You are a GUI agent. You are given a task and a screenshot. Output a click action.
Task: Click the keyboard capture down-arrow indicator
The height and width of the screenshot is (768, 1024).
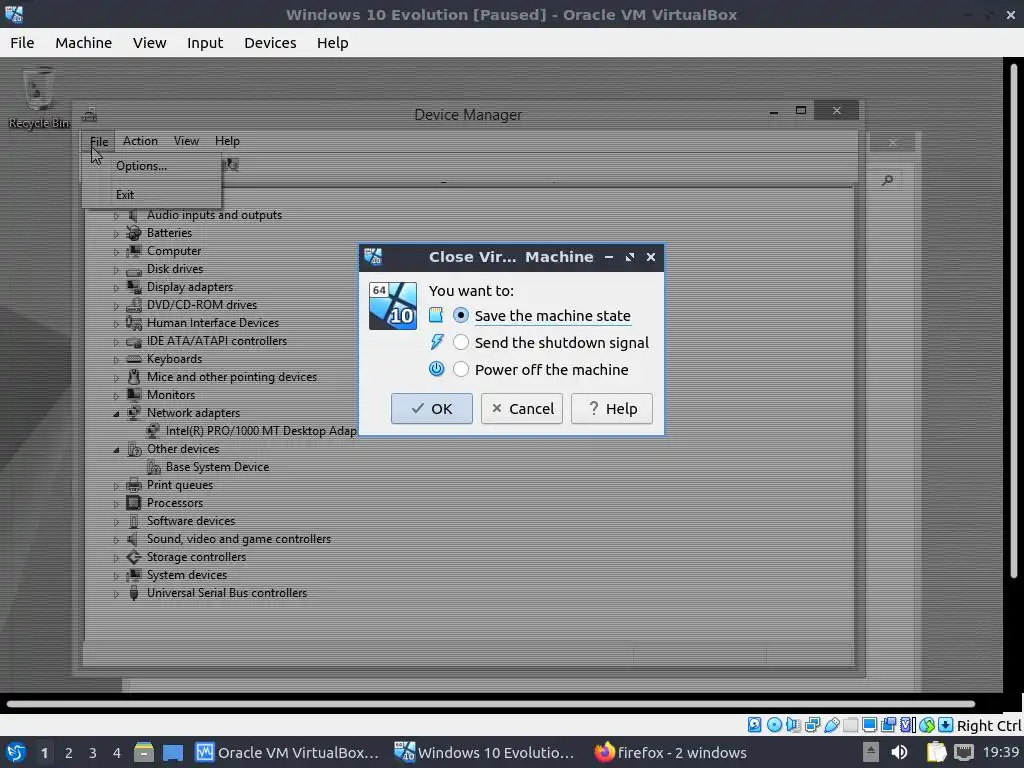(x=946, y=725)
